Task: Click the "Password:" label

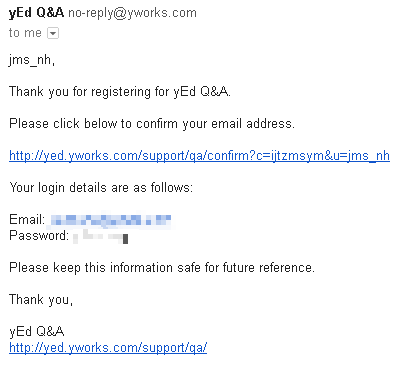Action: pos(39,236)
